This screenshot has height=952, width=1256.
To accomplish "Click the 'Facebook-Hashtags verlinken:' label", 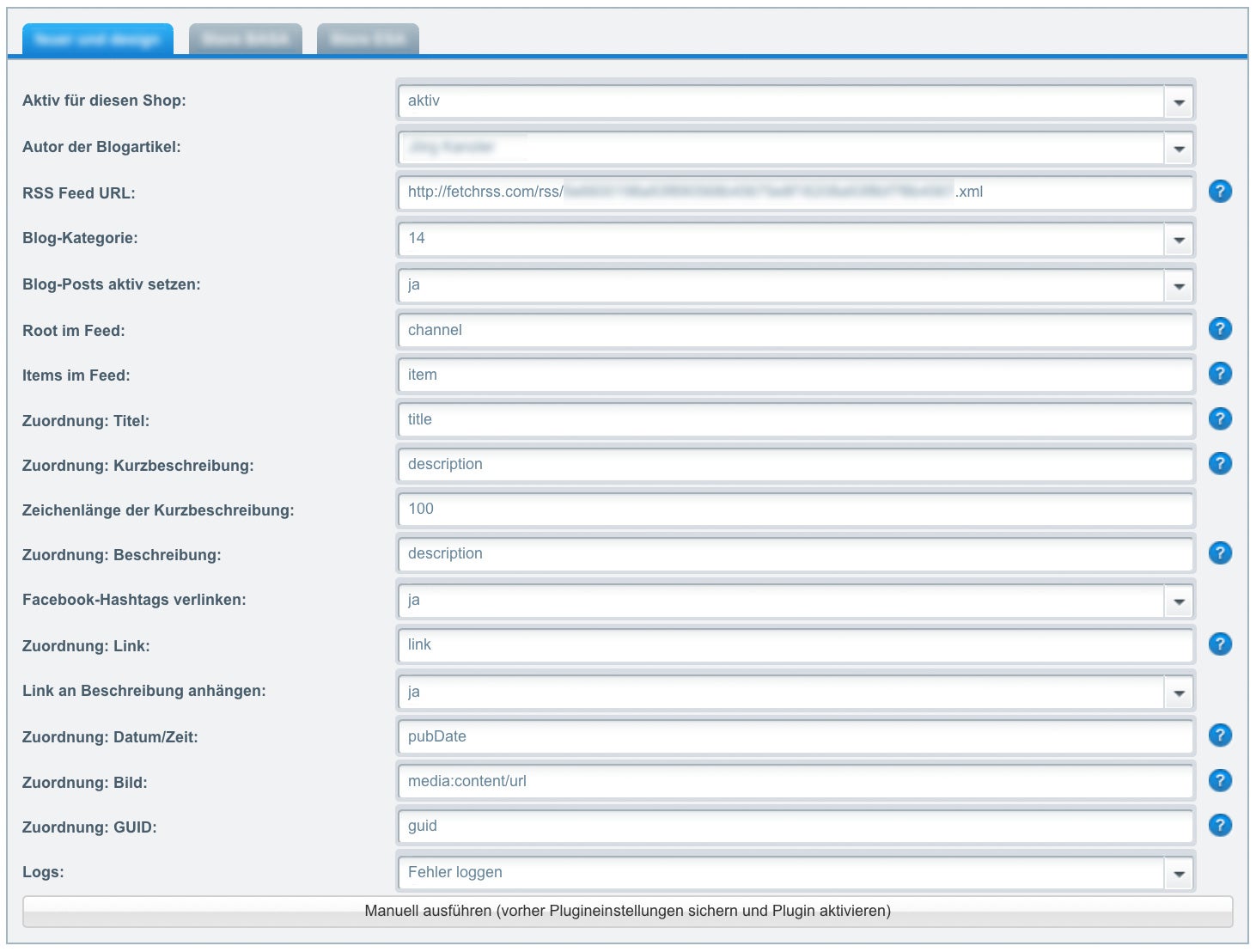I will [134, 600].
